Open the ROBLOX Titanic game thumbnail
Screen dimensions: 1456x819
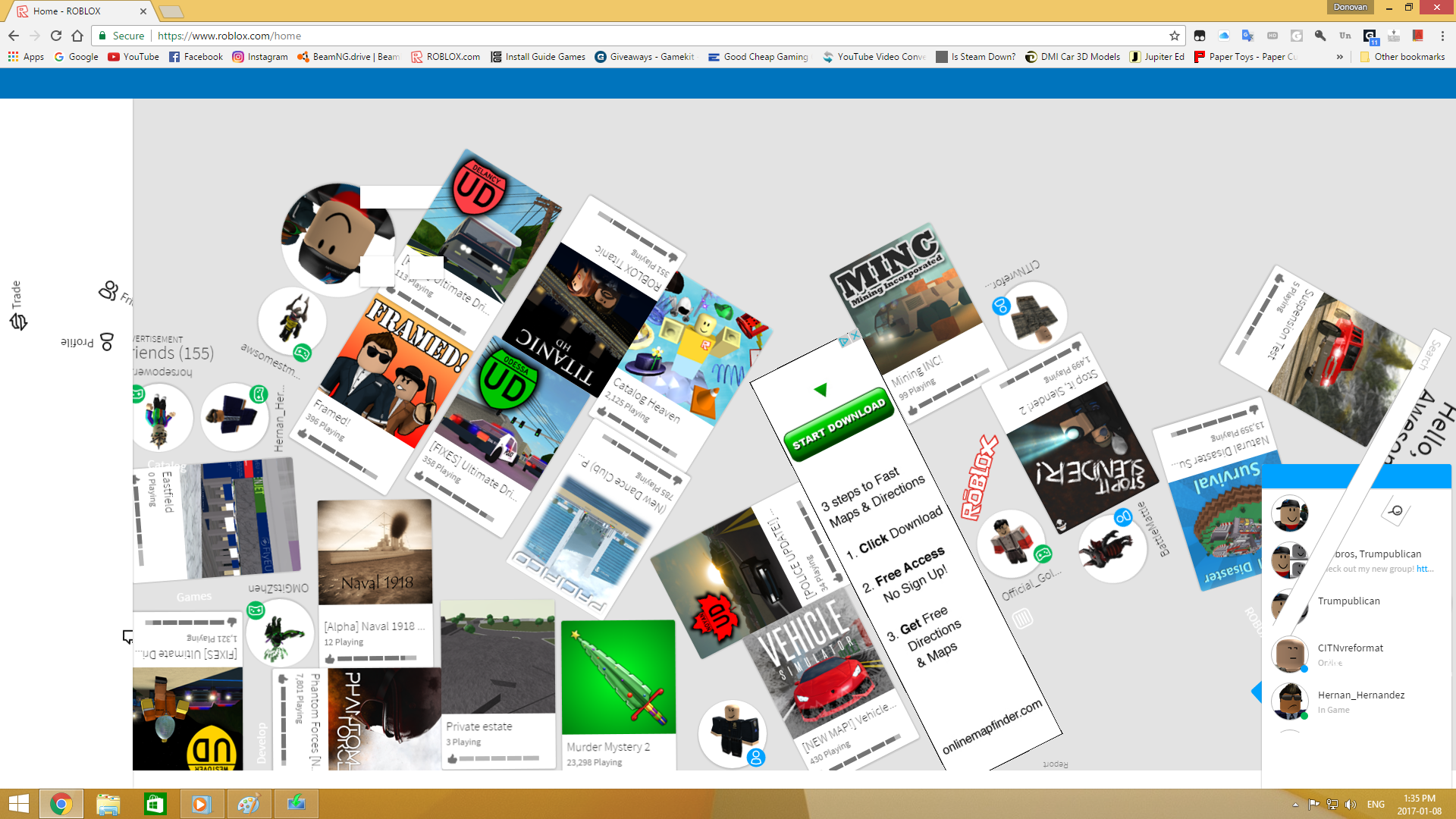pyautogui.click(x=579, y=319)
